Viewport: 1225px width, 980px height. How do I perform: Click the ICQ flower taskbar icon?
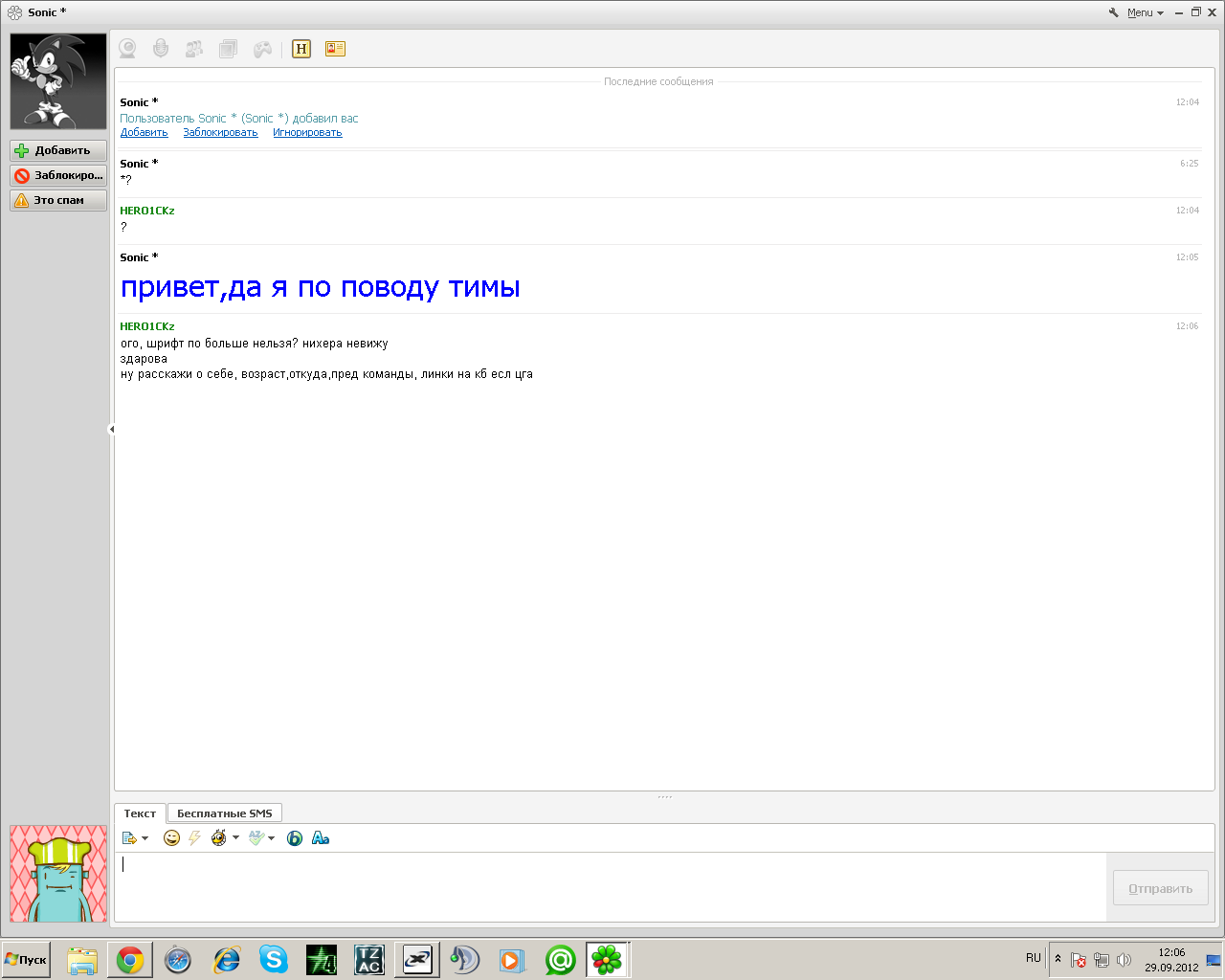click(x=608, y=960)
